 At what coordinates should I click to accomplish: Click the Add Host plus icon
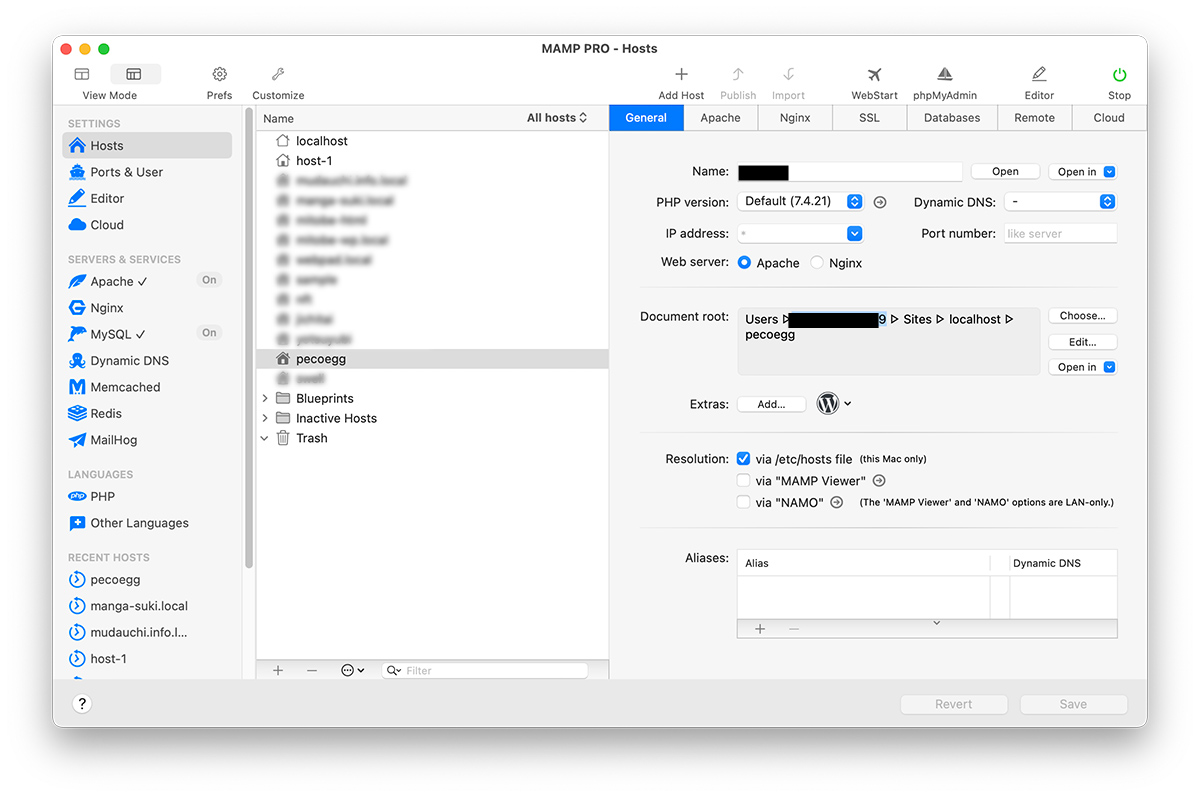[681, 75]
